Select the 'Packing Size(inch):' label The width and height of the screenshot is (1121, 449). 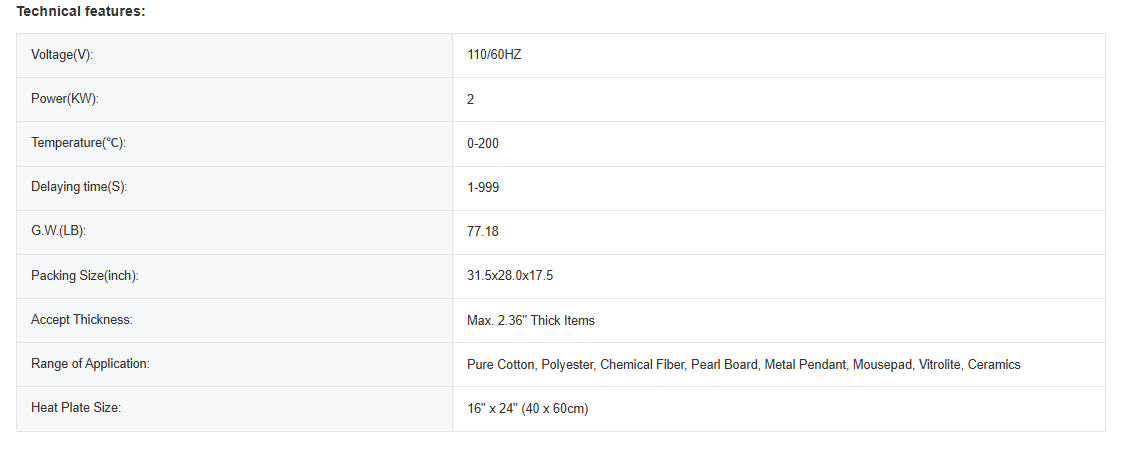85,276
